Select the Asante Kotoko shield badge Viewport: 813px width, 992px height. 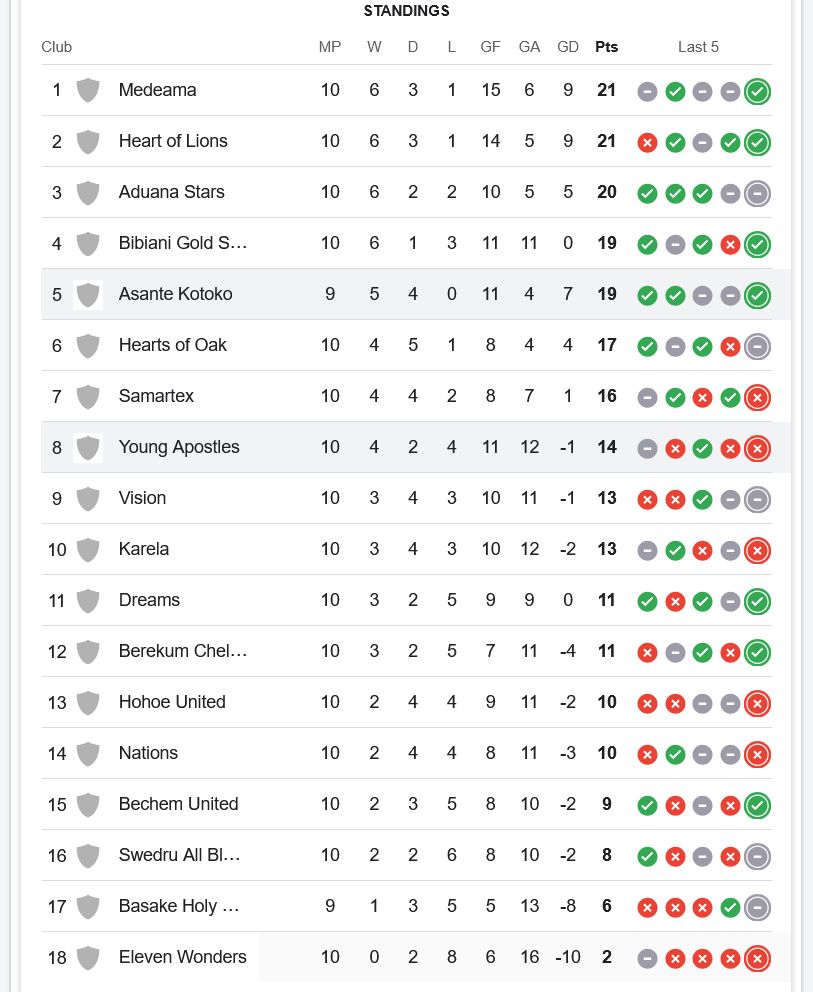point(88,294)
